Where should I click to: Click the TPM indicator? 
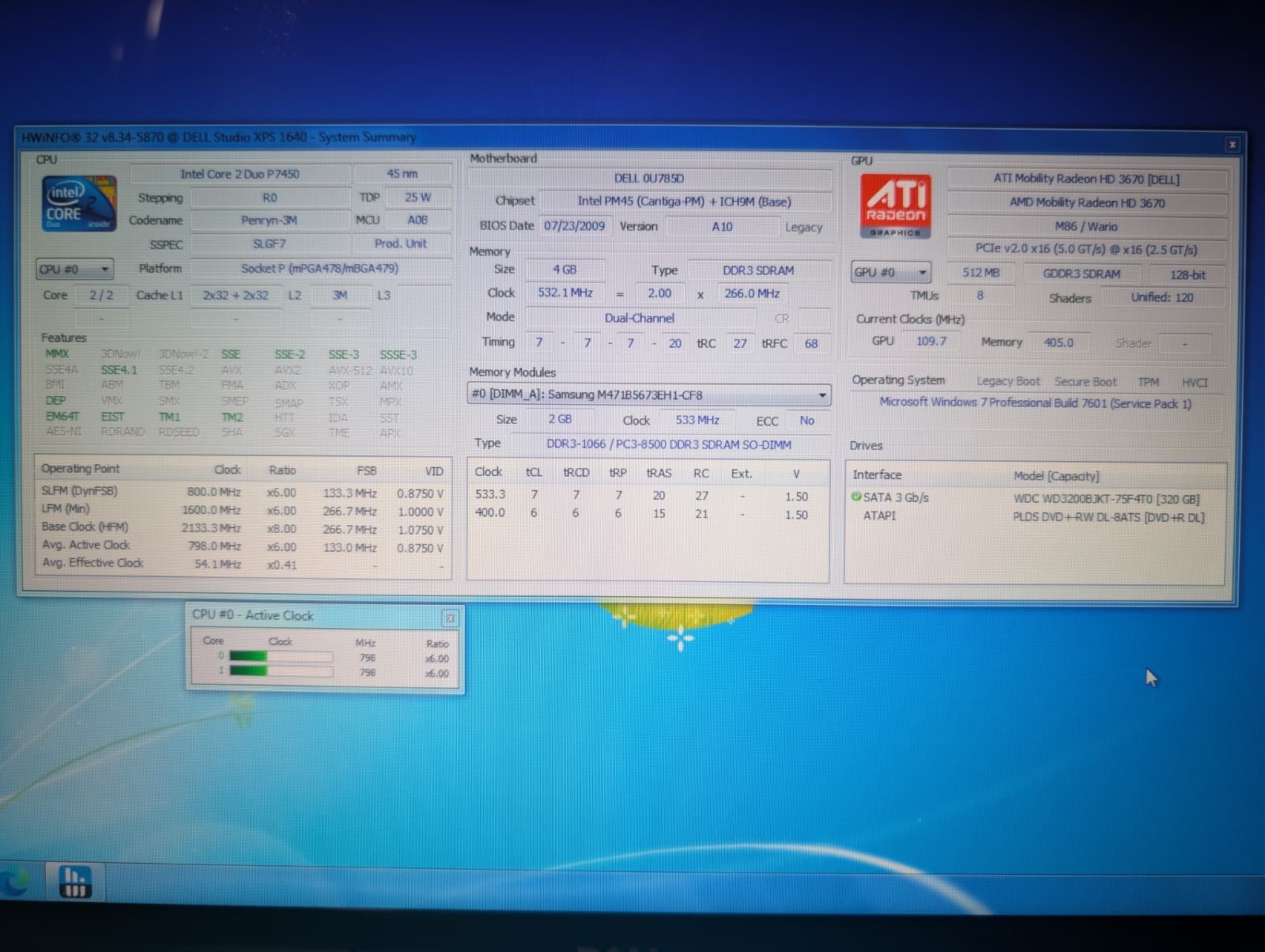pyautogui.click(x=1148, y=382)
